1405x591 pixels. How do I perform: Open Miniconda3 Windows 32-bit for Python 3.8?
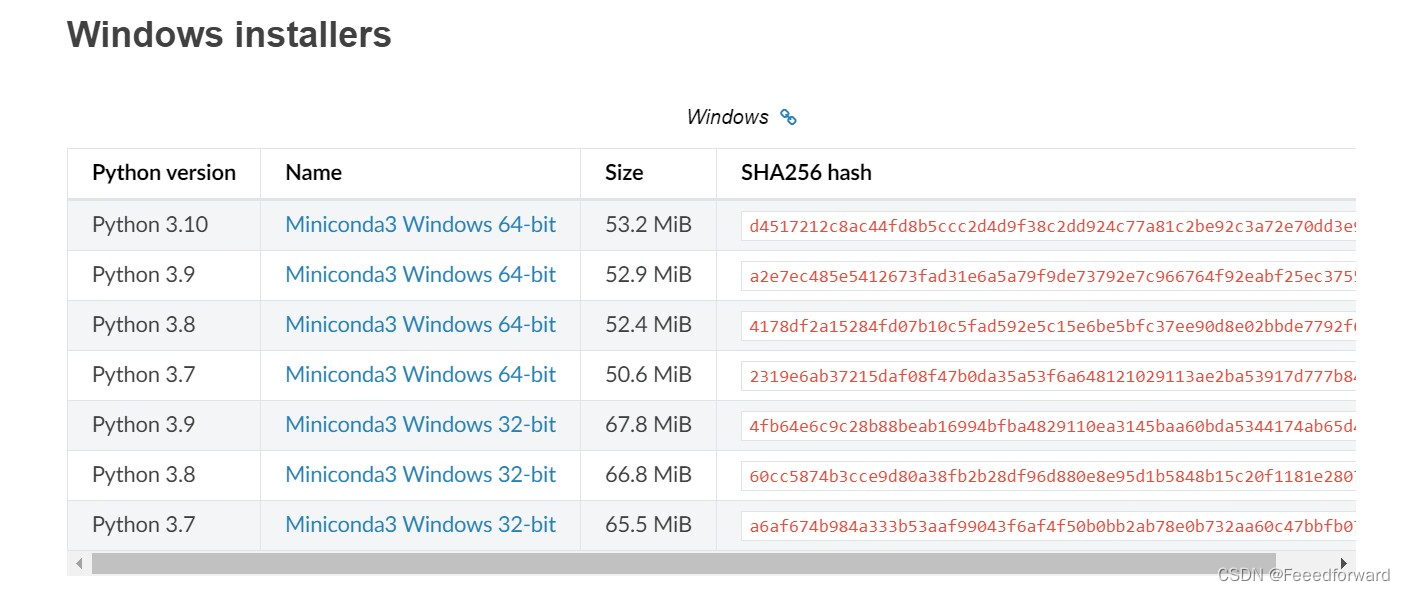[x=421, y=474]
